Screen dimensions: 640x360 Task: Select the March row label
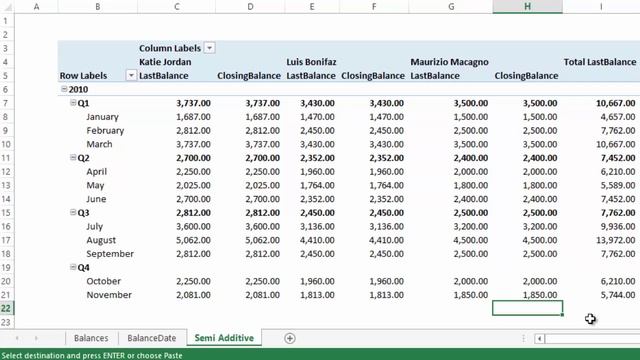[x=99, y=144]
